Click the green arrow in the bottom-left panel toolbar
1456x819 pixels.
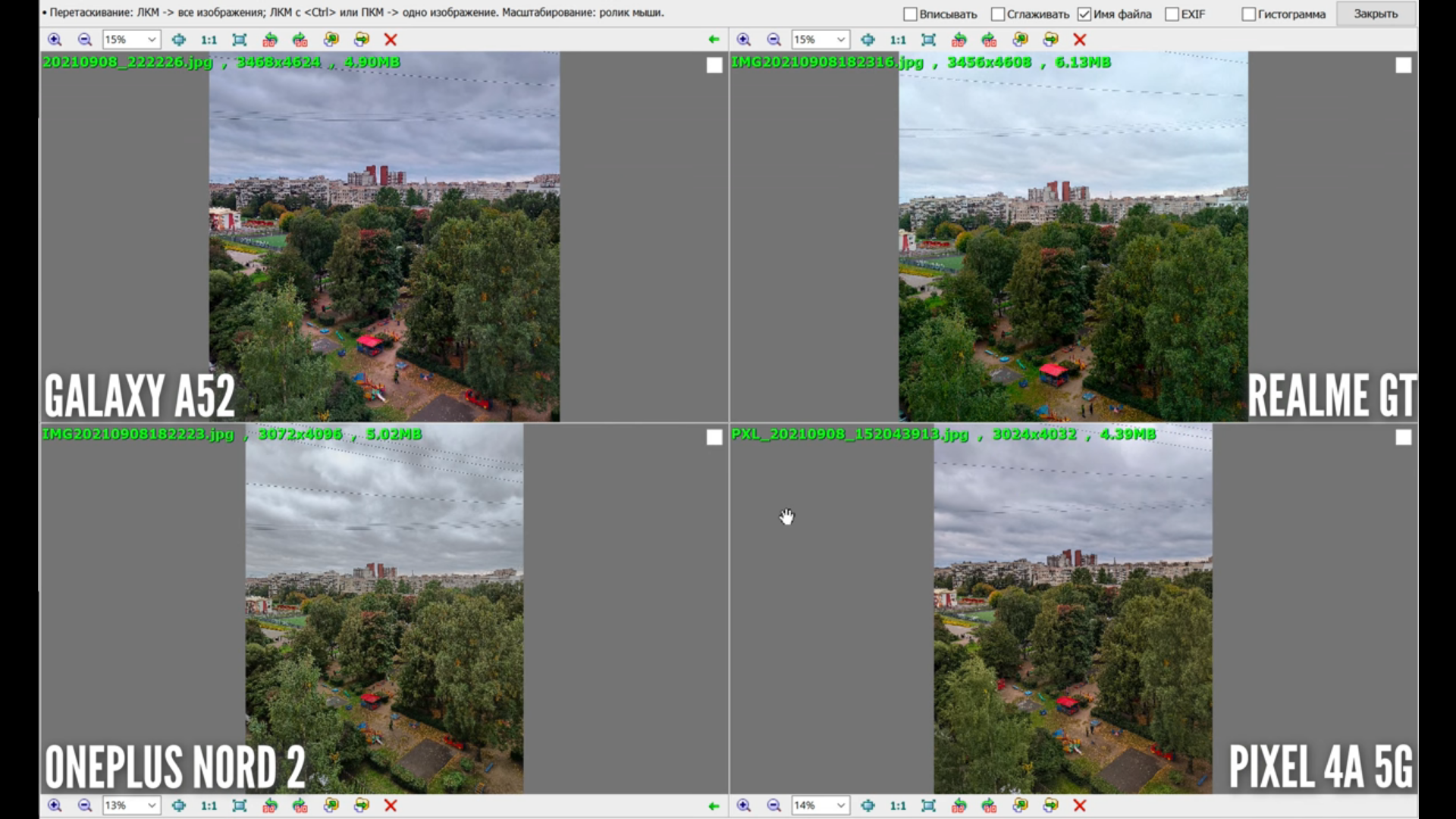(714, 805)
